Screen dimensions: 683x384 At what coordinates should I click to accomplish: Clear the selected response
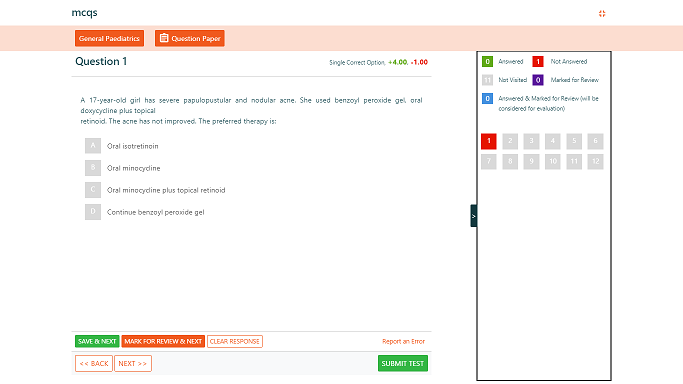pos(235,341)
